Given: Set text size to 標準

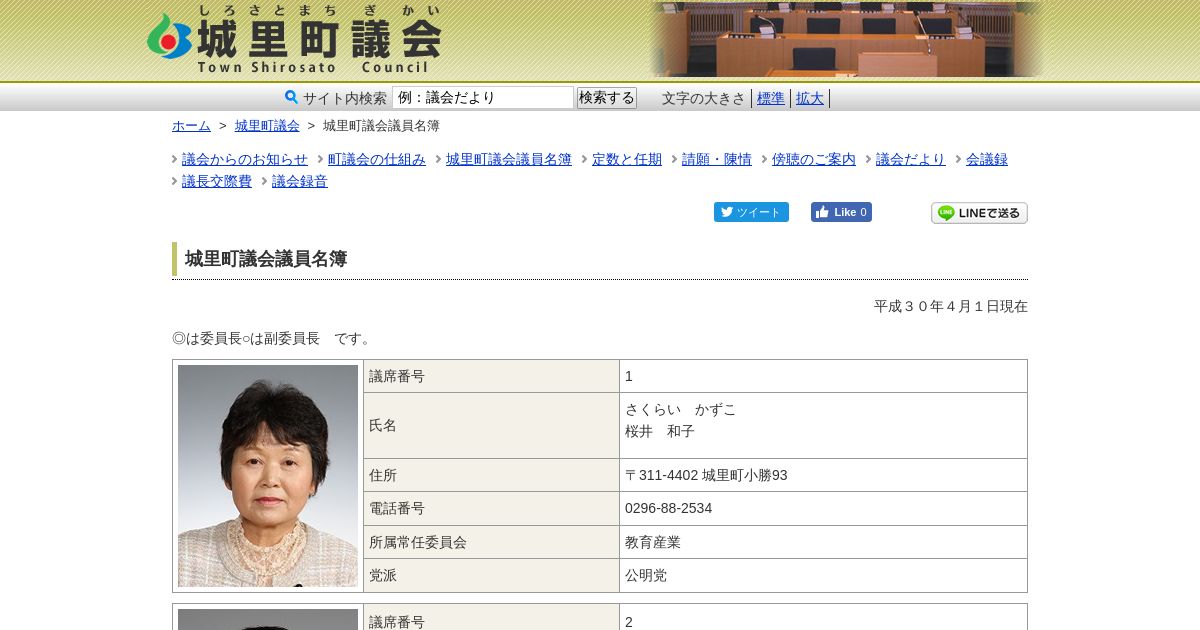Looking at the screenshot, I should 771,98.
